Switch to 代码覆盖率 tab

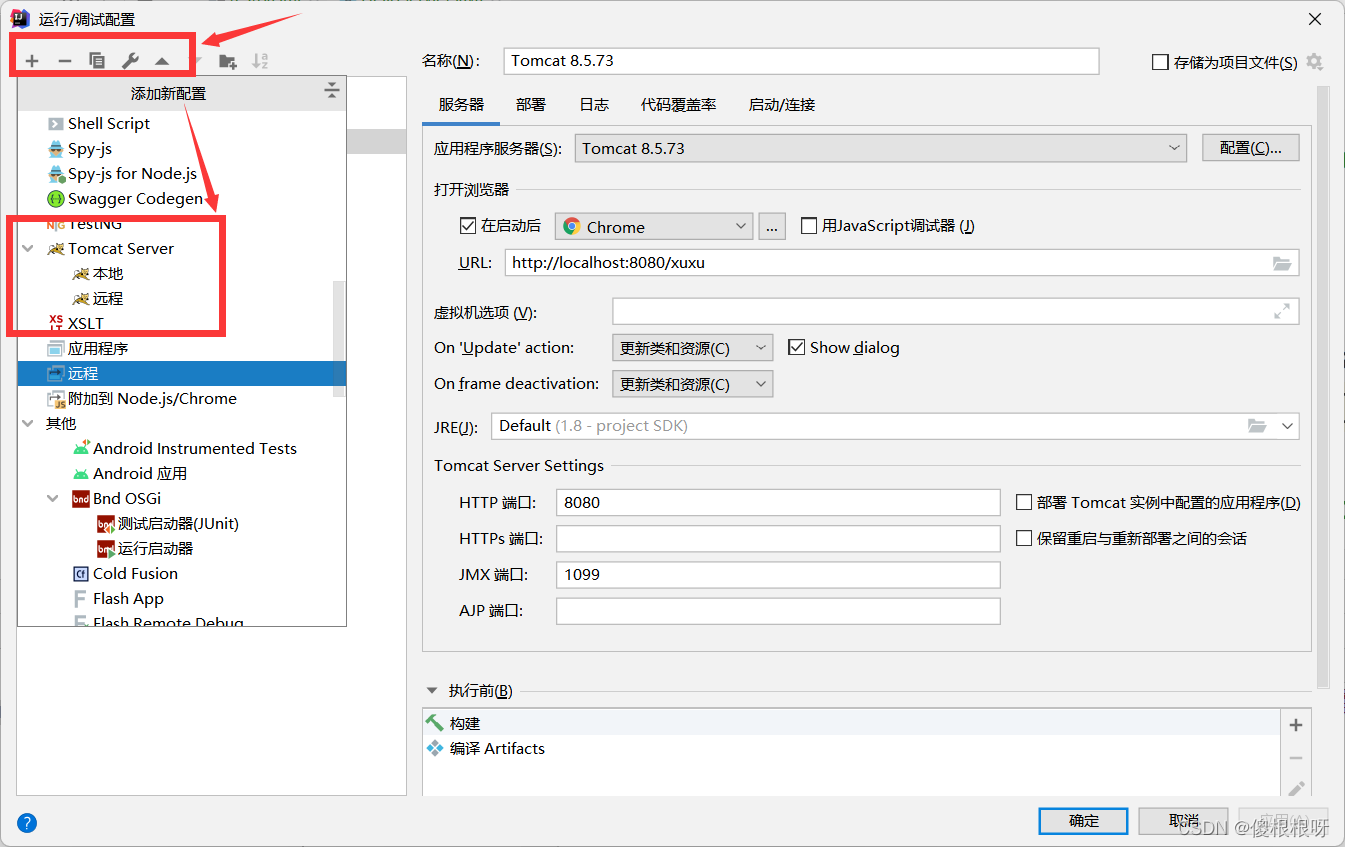(679, 104)
